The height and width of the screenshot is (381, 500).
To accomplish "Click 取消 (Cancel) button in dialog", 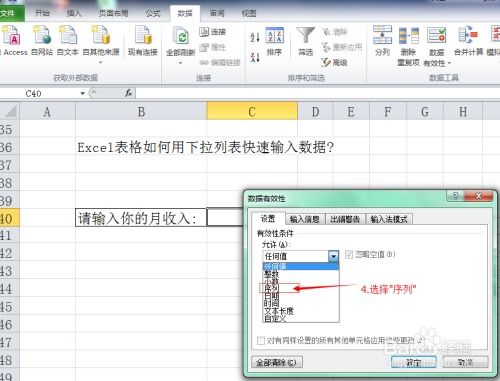I will pos(465,362).
